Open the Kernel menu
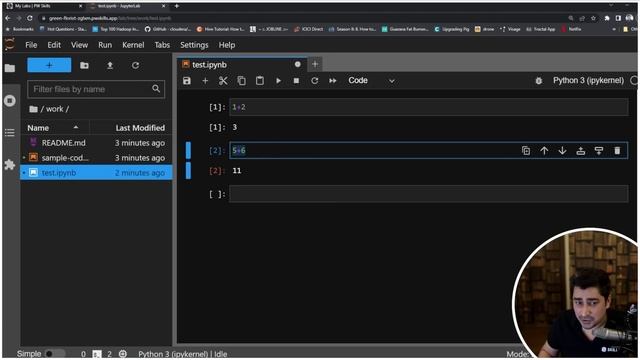 (133, 45)
